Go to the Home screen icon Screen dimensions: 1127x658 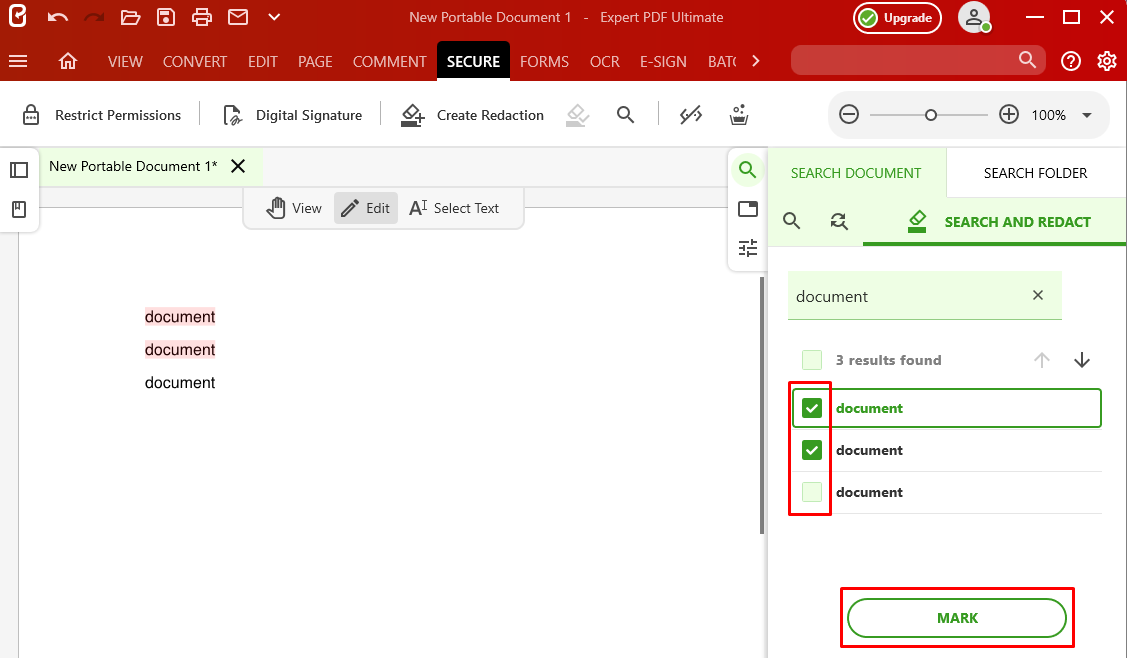click(68, 61)
